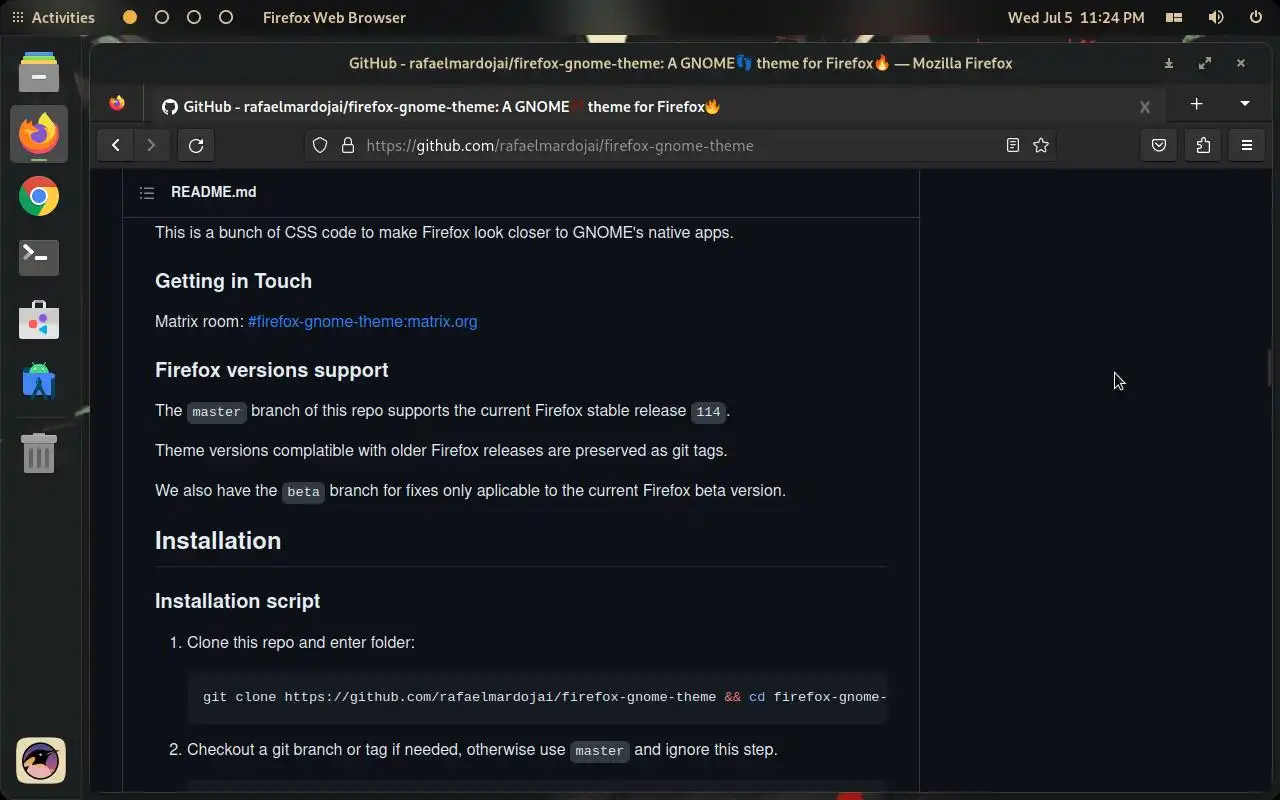
Task: Click the page vertical scrollbar thumb
Action: [1270, 367]
